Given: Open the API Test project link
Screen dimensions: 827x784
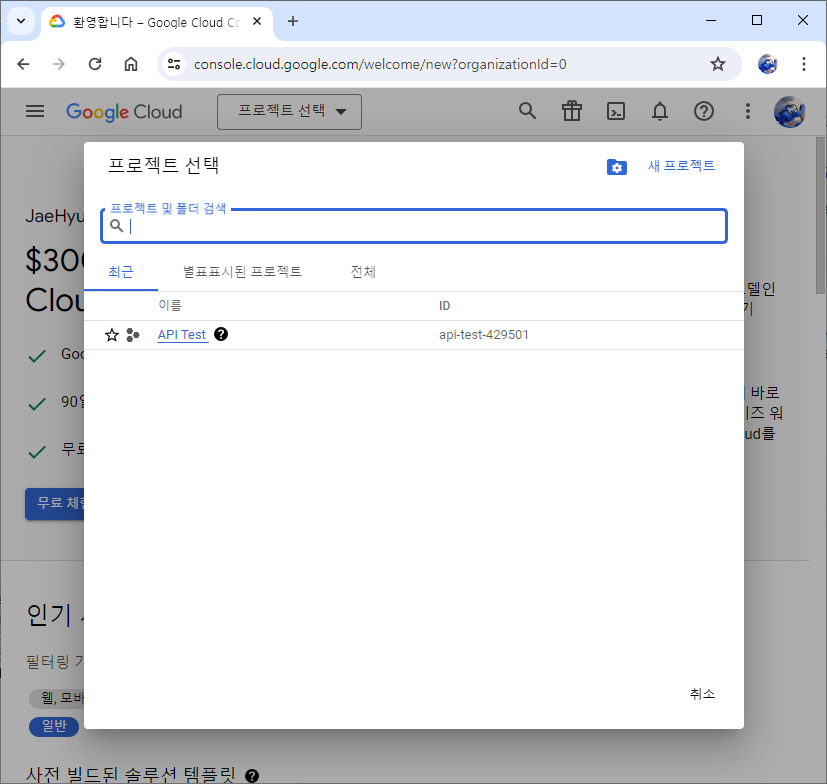Looking at the screenshot, I should [182, 335].
